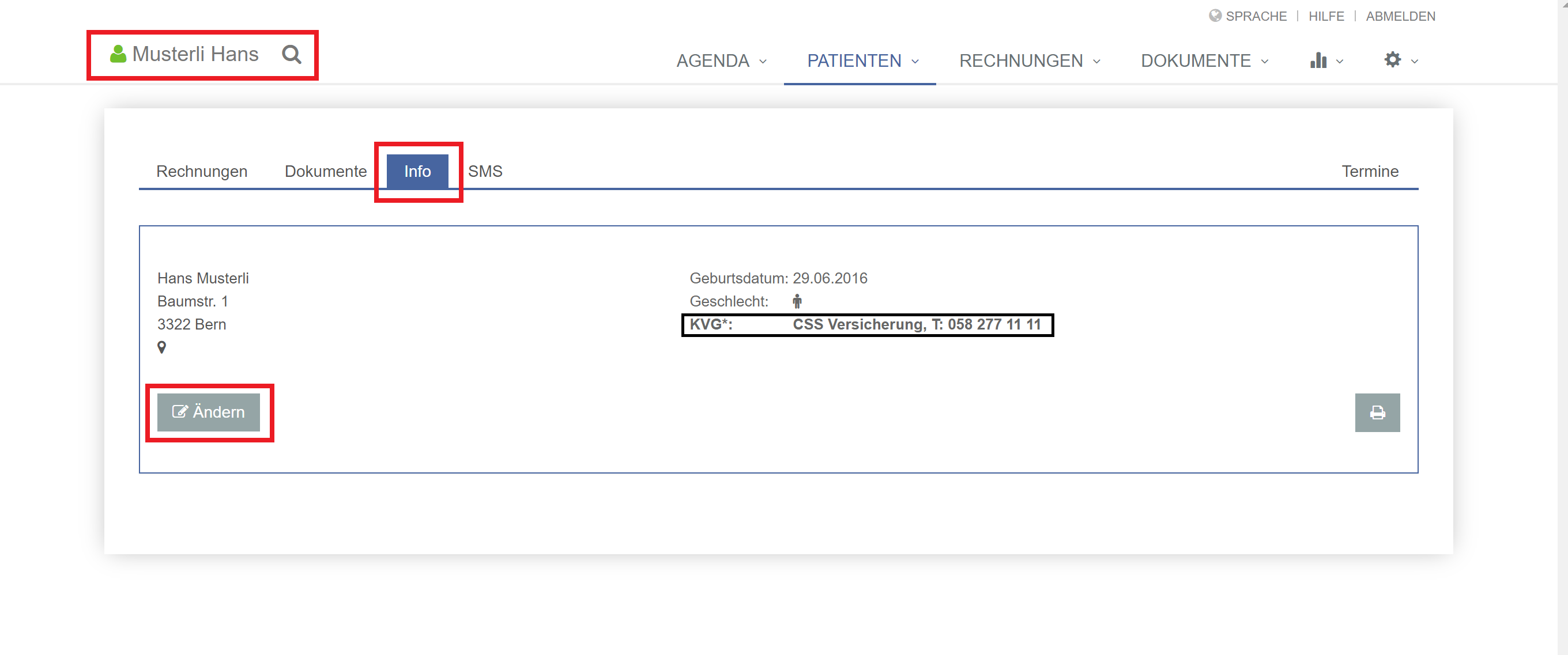
Task: Click the print button in patient info
Action: (x=1377, y=413)
